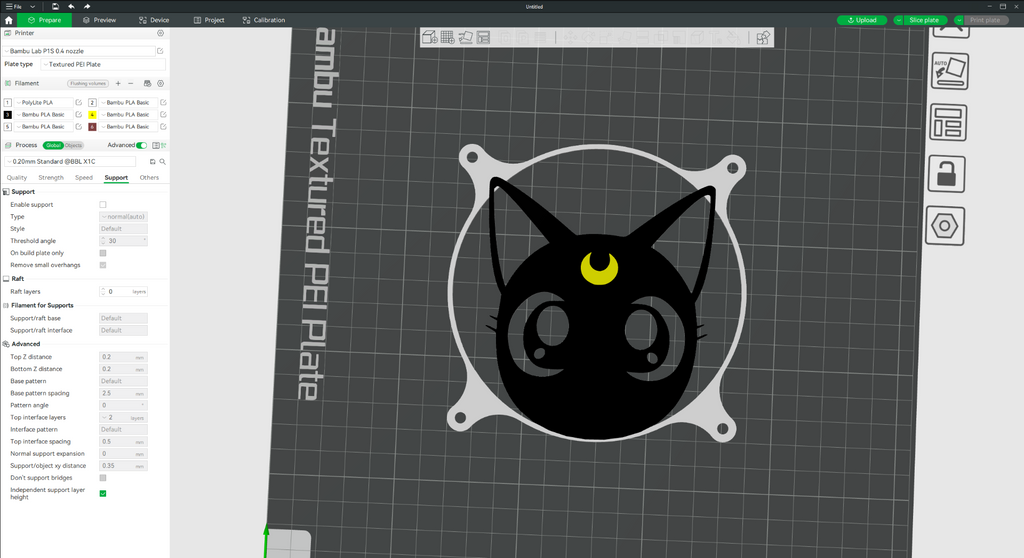Undo the last action

click(71, 7)
